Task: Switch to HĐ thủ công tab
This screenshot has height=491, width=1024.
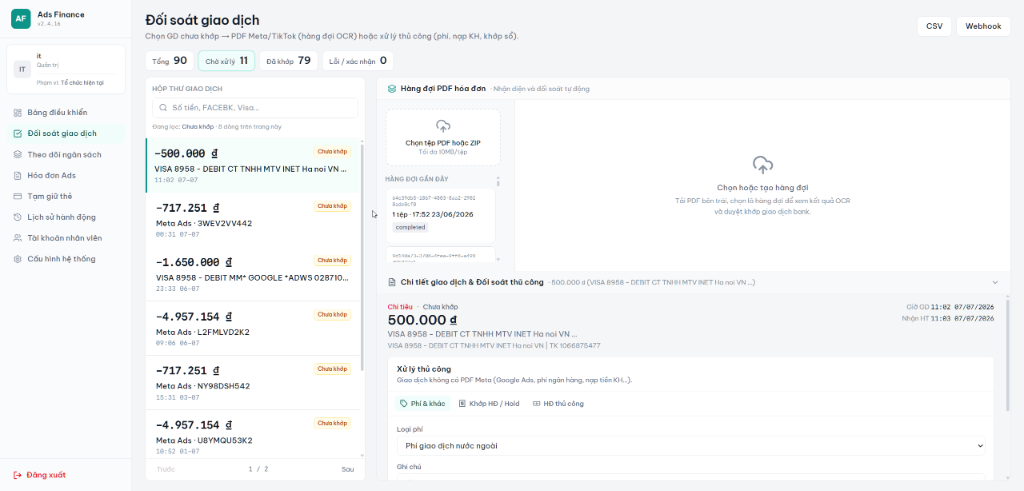Action: click(x=558, y=404)
